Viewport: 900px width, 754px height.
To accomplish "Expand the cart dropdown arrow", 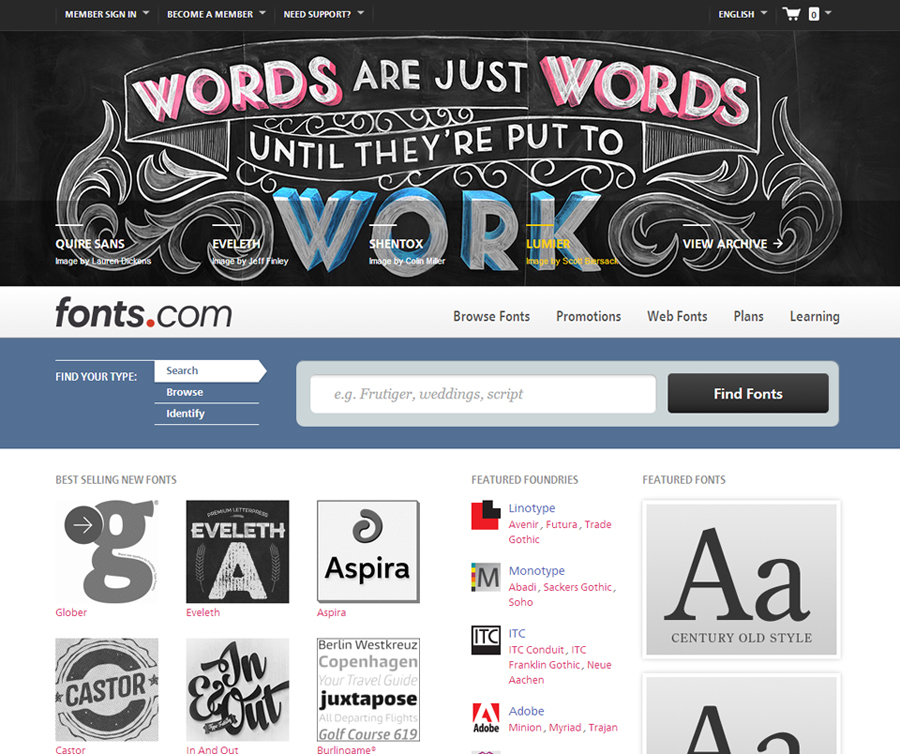I will click(828, 13).
